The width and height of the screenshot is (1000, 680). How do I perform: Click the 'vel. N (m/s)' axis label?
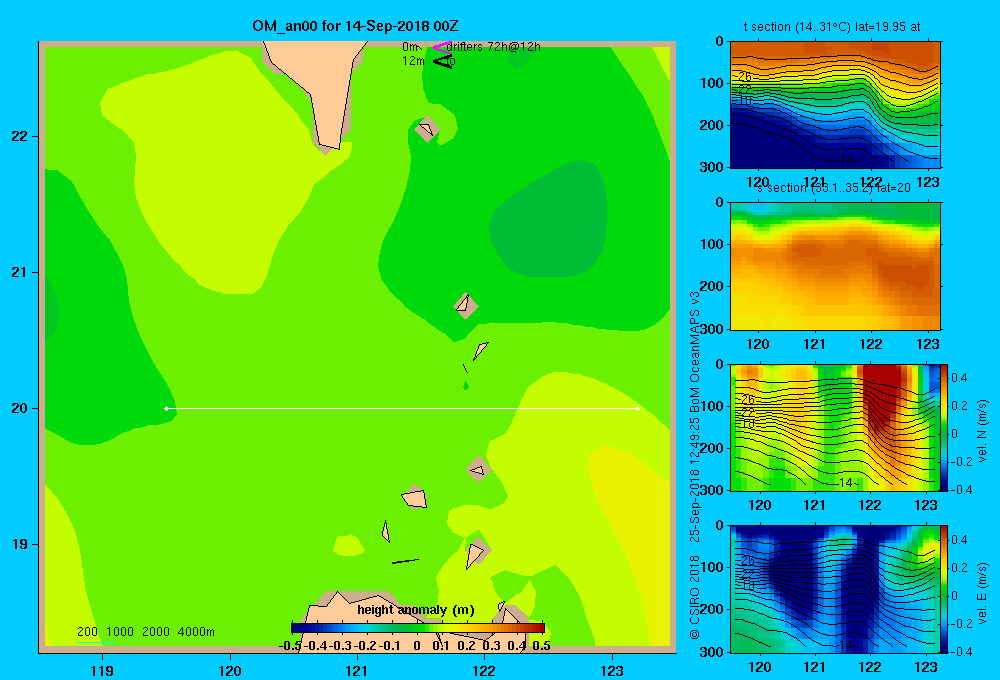click(982, 431)
